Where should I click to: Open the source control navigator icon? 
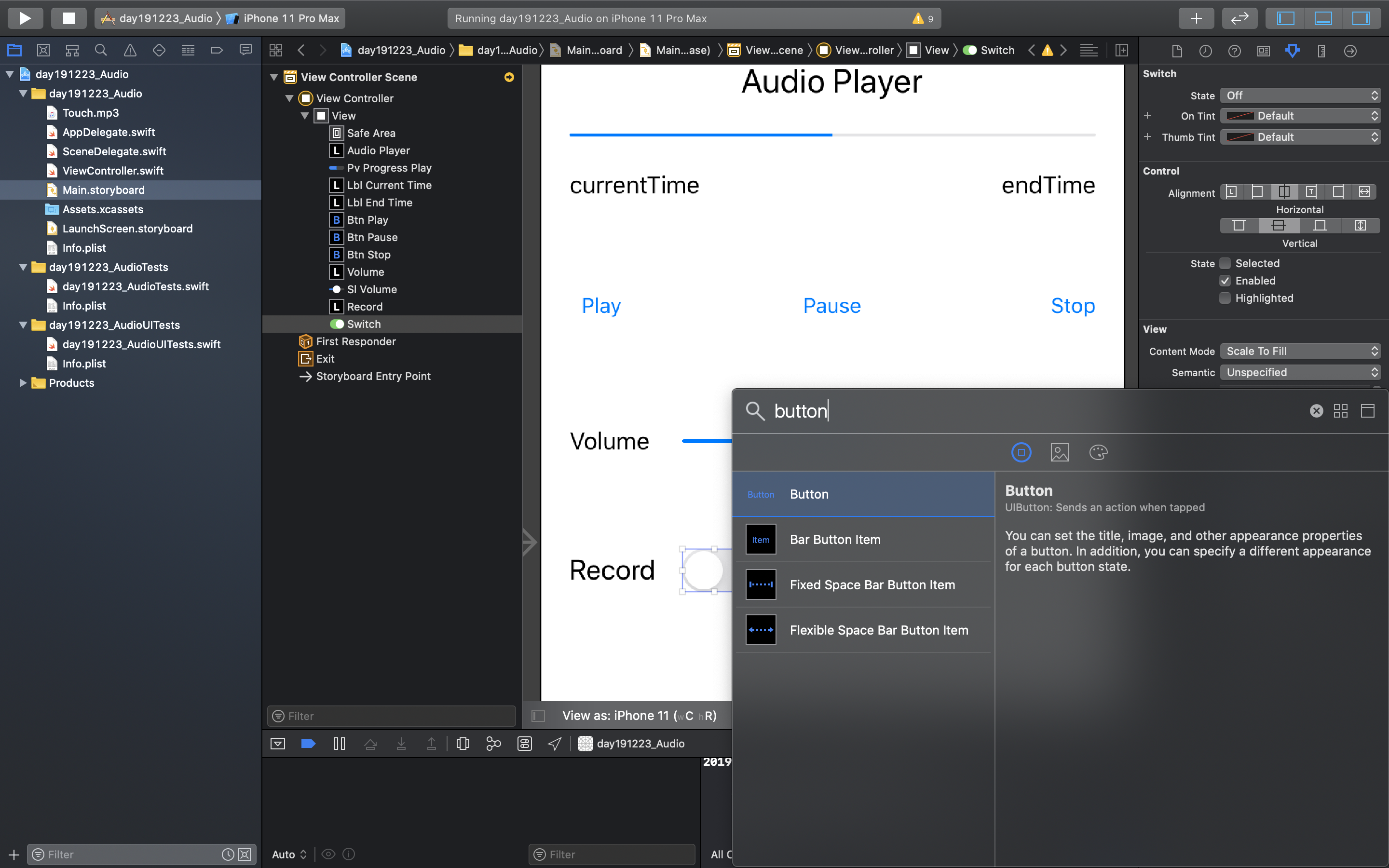(x=43, y=51)
